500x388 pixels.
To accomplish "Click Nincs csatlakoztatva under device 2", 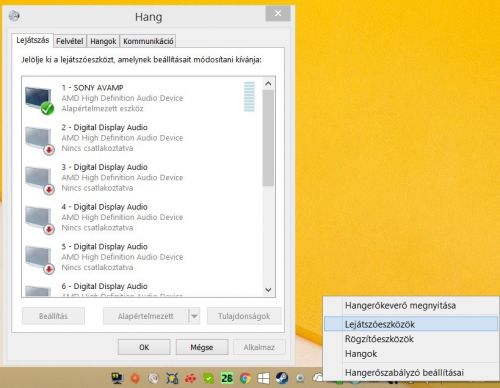I will click(x=97, y=148).
